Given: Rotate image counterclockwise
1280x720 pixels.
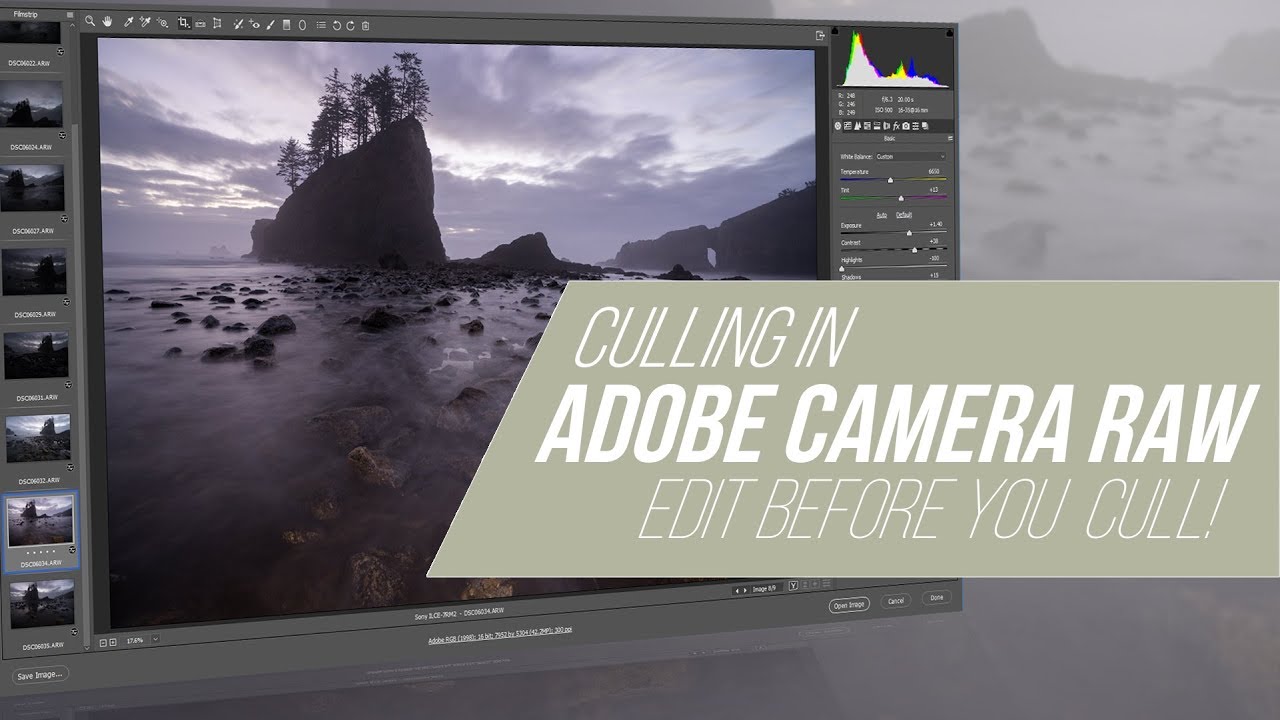Looking at the screenshot, I should point(337,25).
